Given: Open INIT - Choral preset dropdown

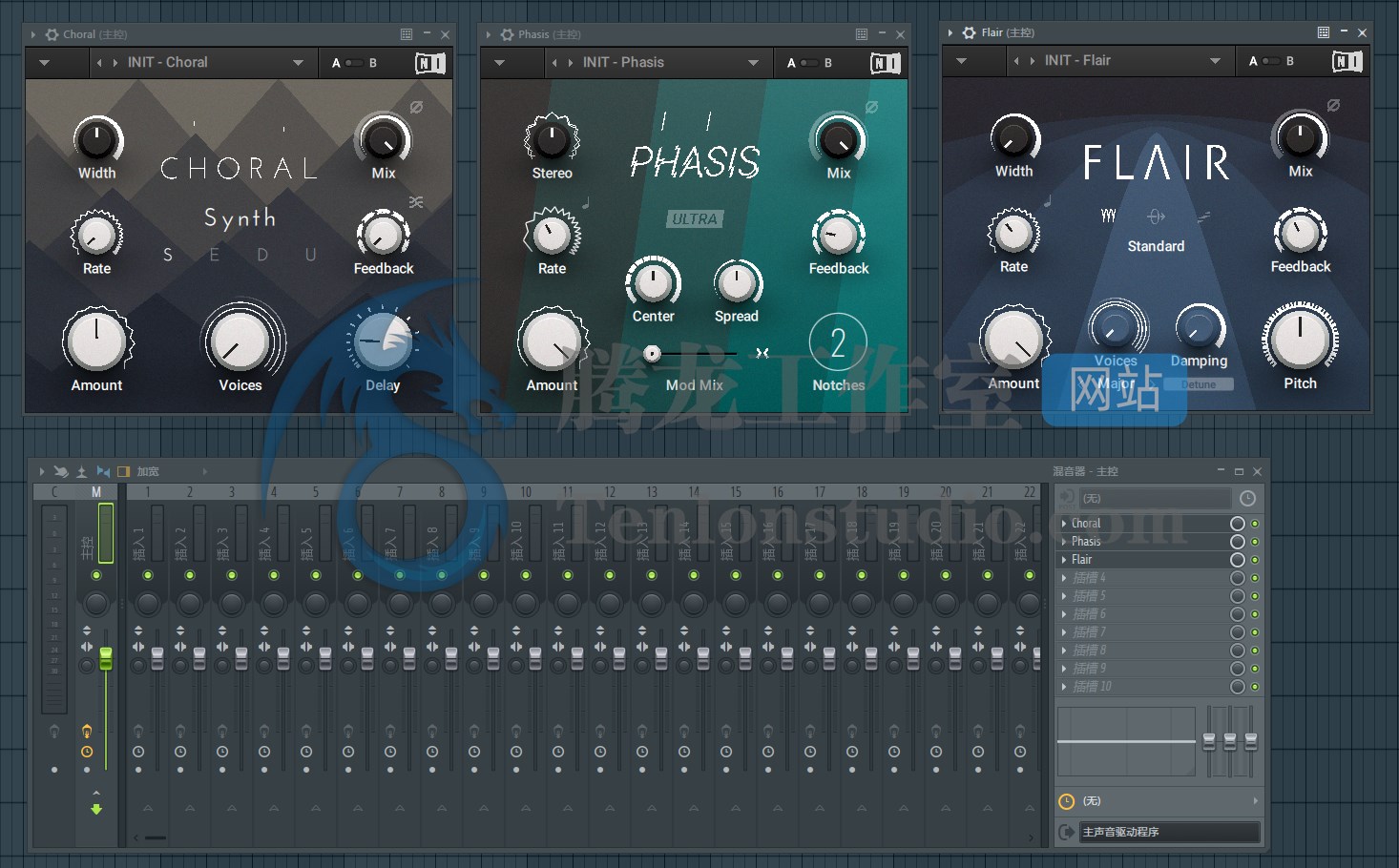Looking at the screenshot, I should coord(299,63).
